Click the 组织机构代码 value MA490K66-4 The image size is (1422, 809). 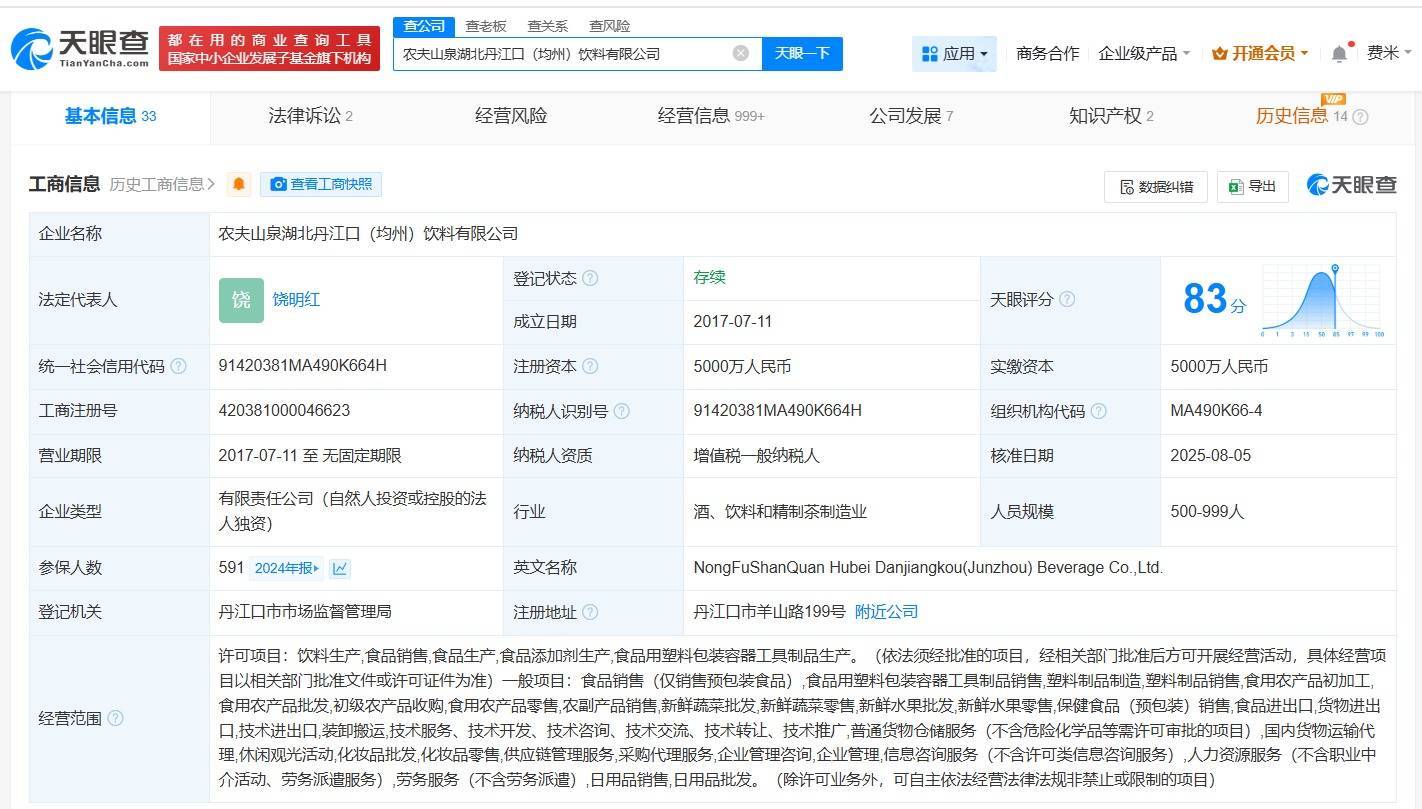[x=1216, y=411]
